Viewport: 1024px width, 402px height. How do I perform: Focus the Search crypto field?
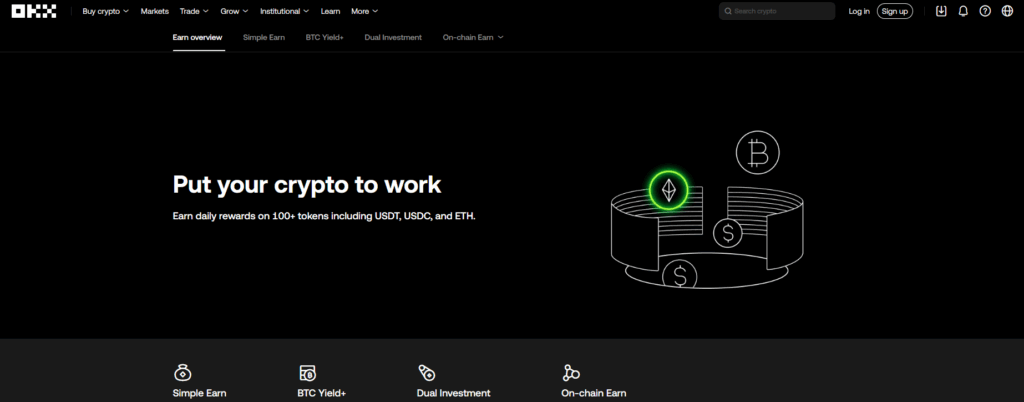click(x=780, y=11)
